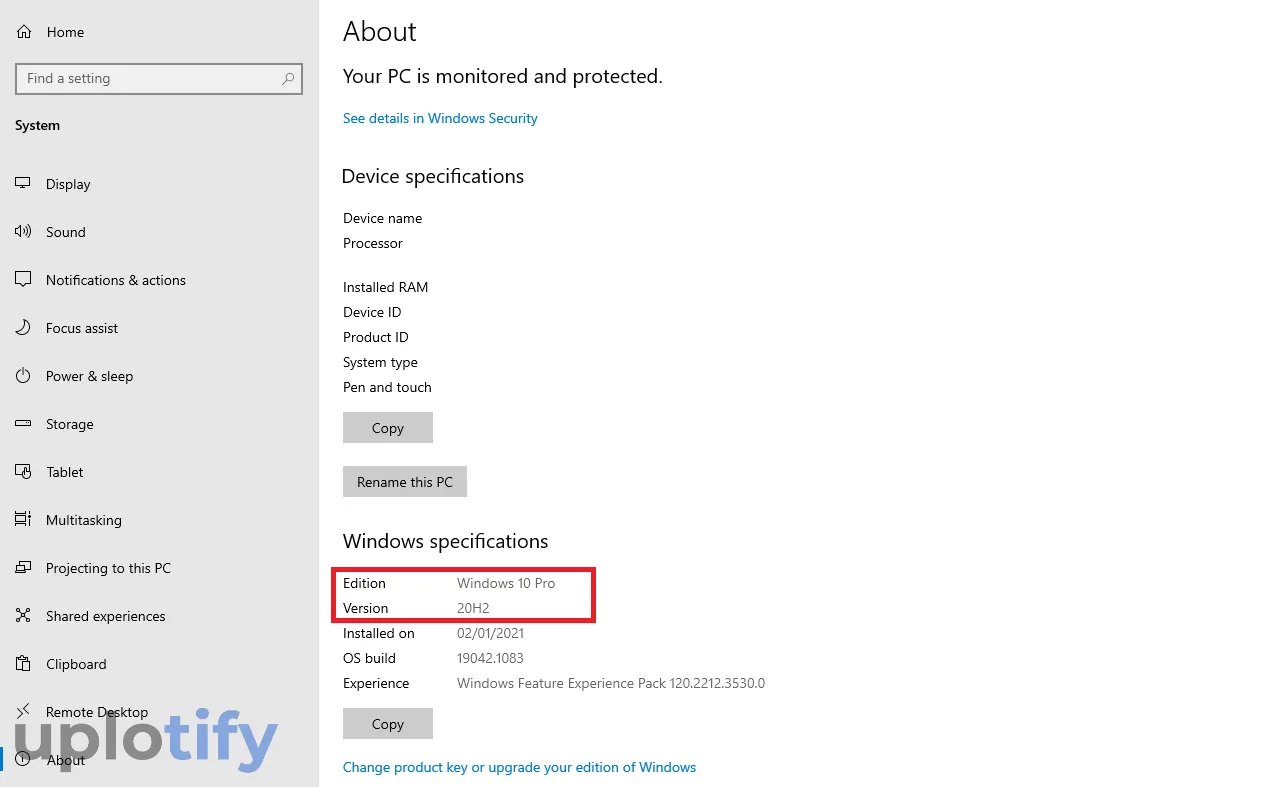The image size is (1280, 787).
Task: Click the Power & sleep icon
Action: [23, 376]
